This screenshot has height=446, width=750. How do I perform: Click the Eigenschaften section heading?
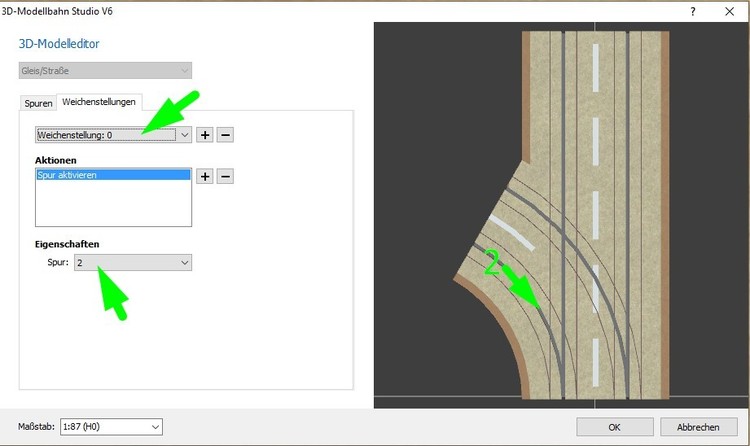[x=67, y=244]
